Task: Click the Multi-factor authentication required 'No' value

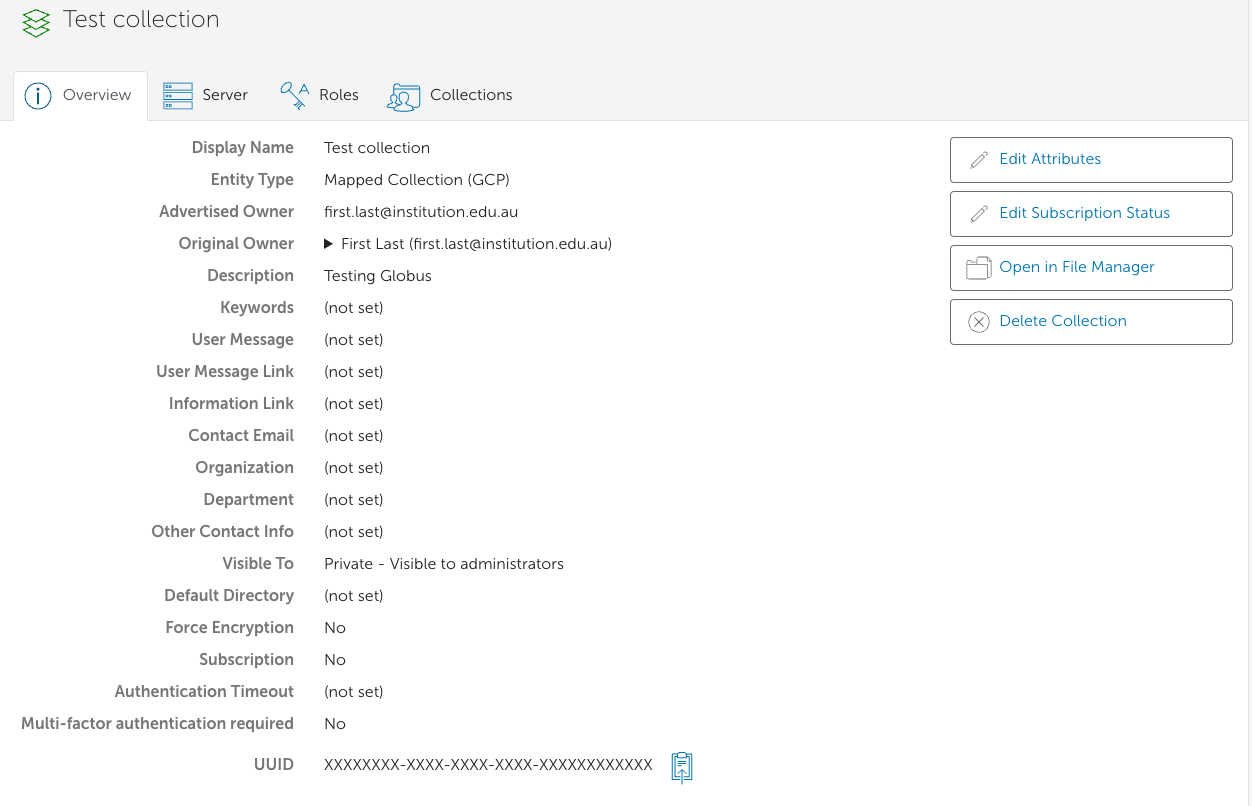Action: pyautogui.click(x=335, y=724)
